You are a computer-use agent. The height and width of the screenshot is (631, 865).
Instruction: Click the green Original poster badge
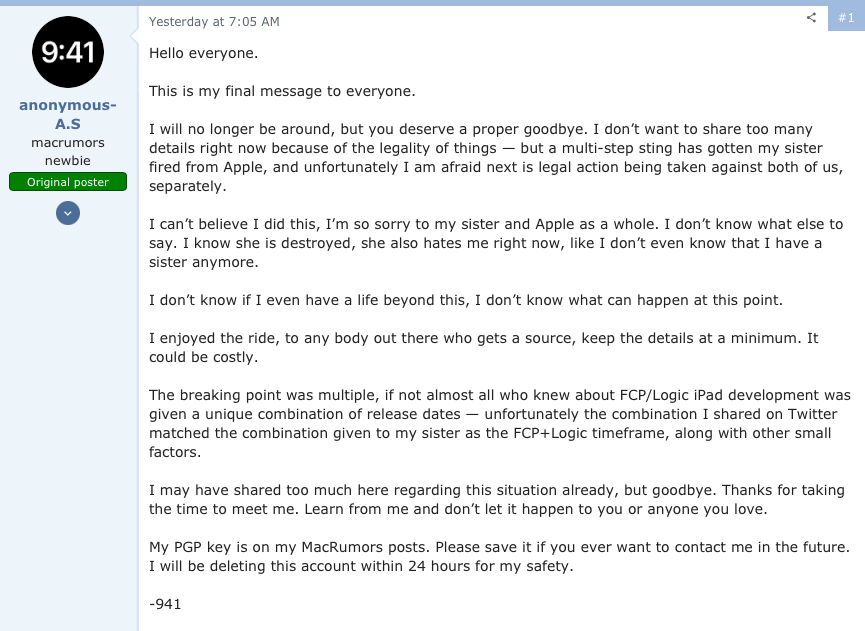(x=68, y=182)
